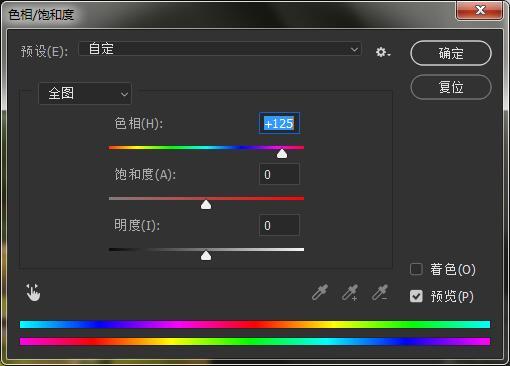Image resolution: width=510 pixels, height=366 pixels.
Task: Click the lower shifted color bar
Action: tap(255, 341)
